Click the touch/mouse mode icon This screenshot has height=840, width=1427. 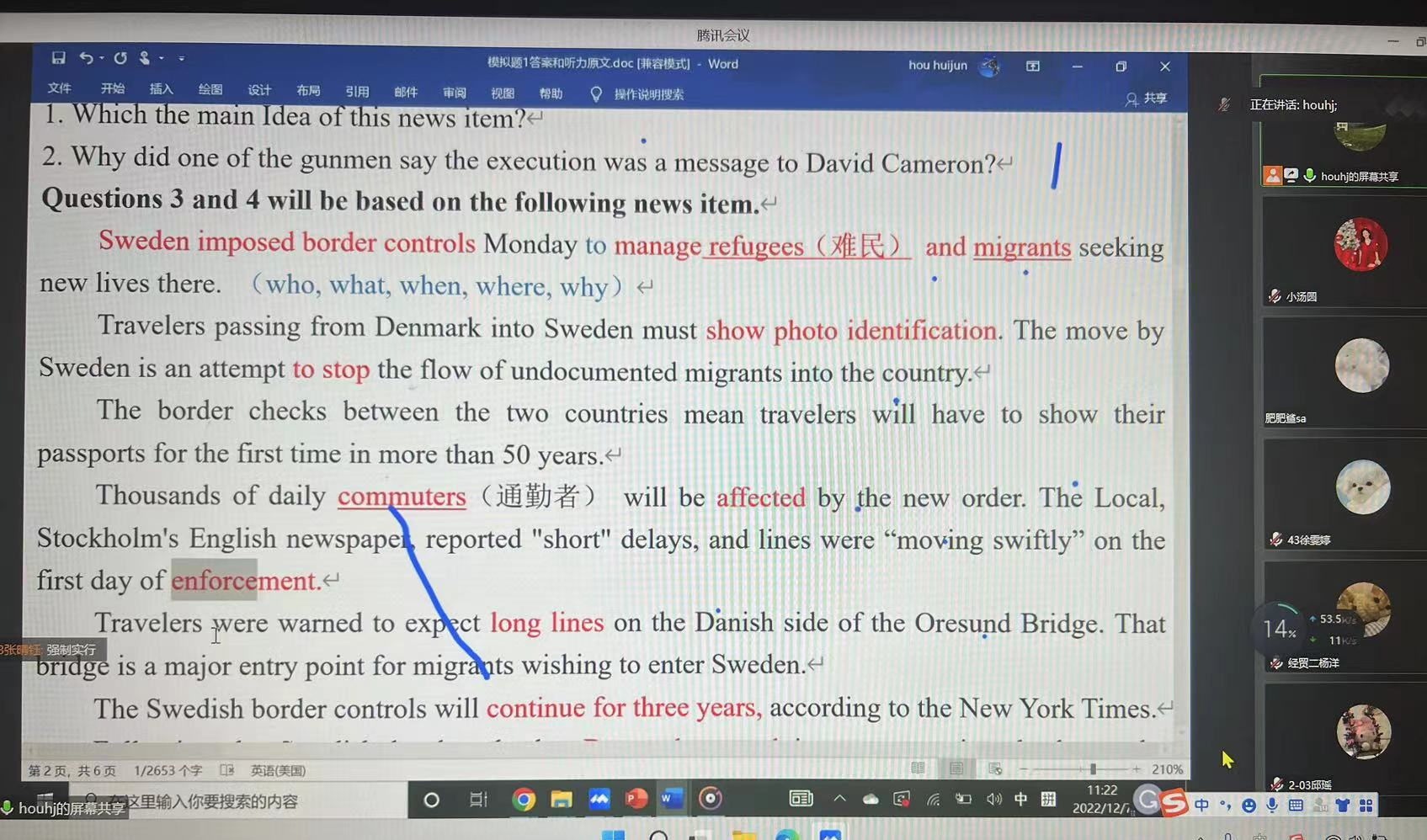[145, 58]
